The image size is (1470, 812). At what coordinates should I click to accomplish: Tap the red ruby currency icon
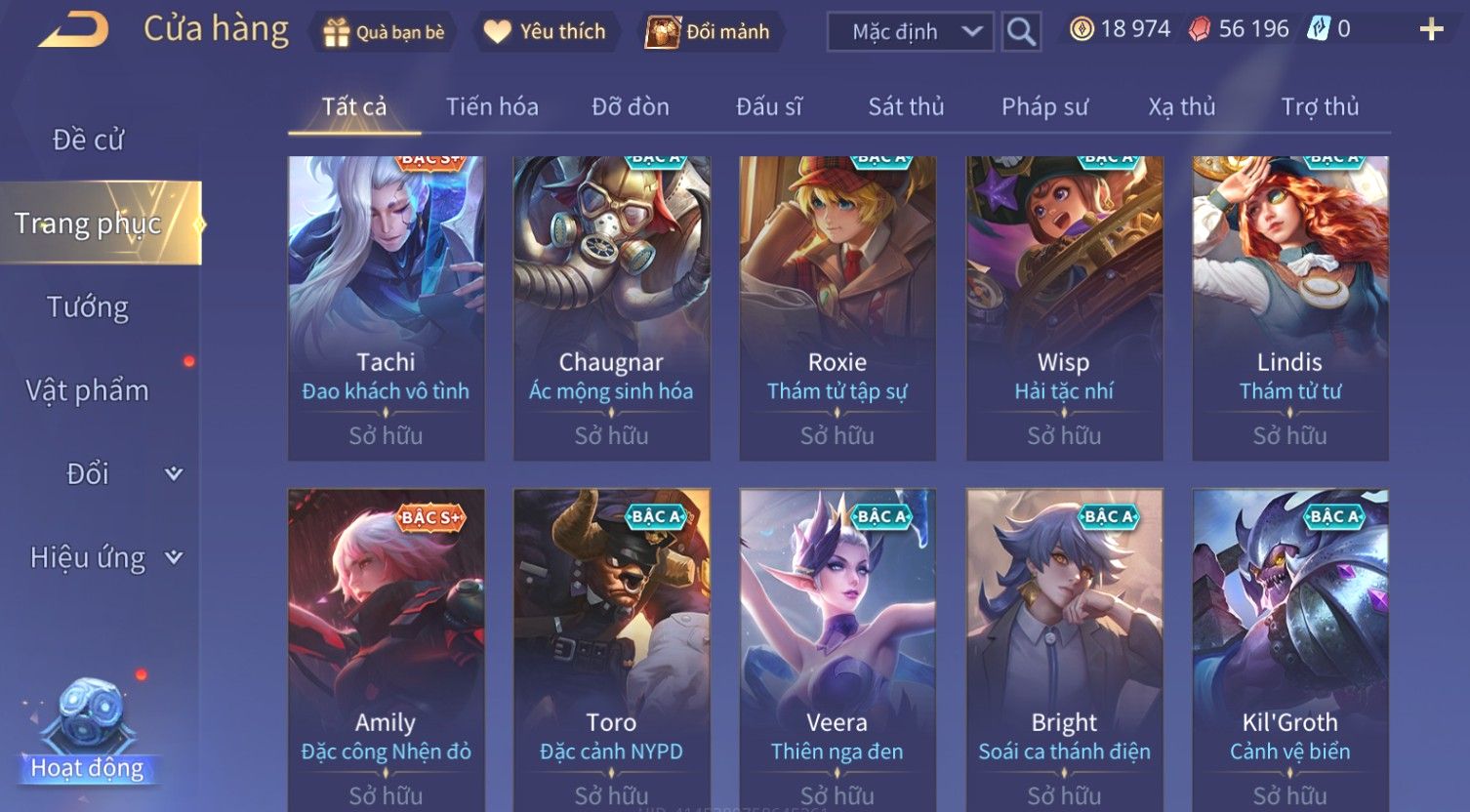tap(1199, 29)
